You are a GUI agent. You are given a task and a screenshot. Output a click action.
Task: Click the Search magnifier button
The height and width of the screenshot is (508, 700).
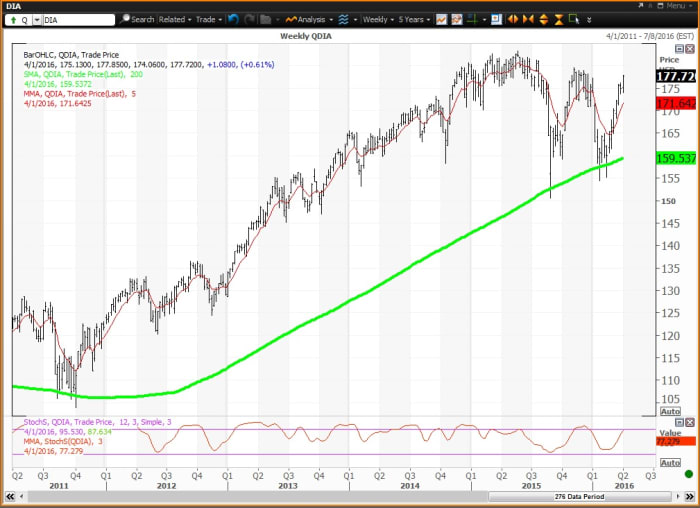tap(137, 20)
